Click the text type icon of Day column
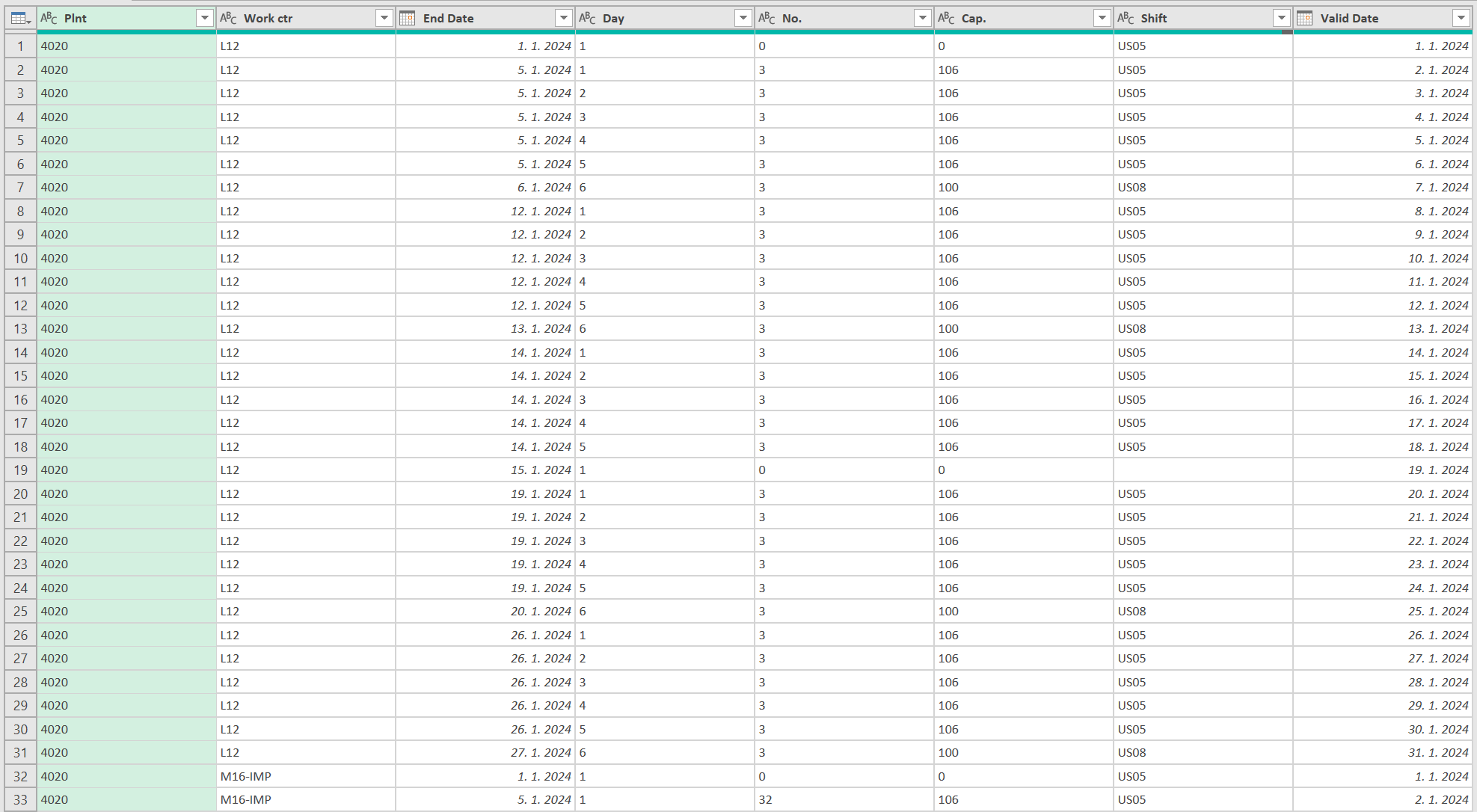This screenshot has height=812, width=1477. (x=588, y=18)
